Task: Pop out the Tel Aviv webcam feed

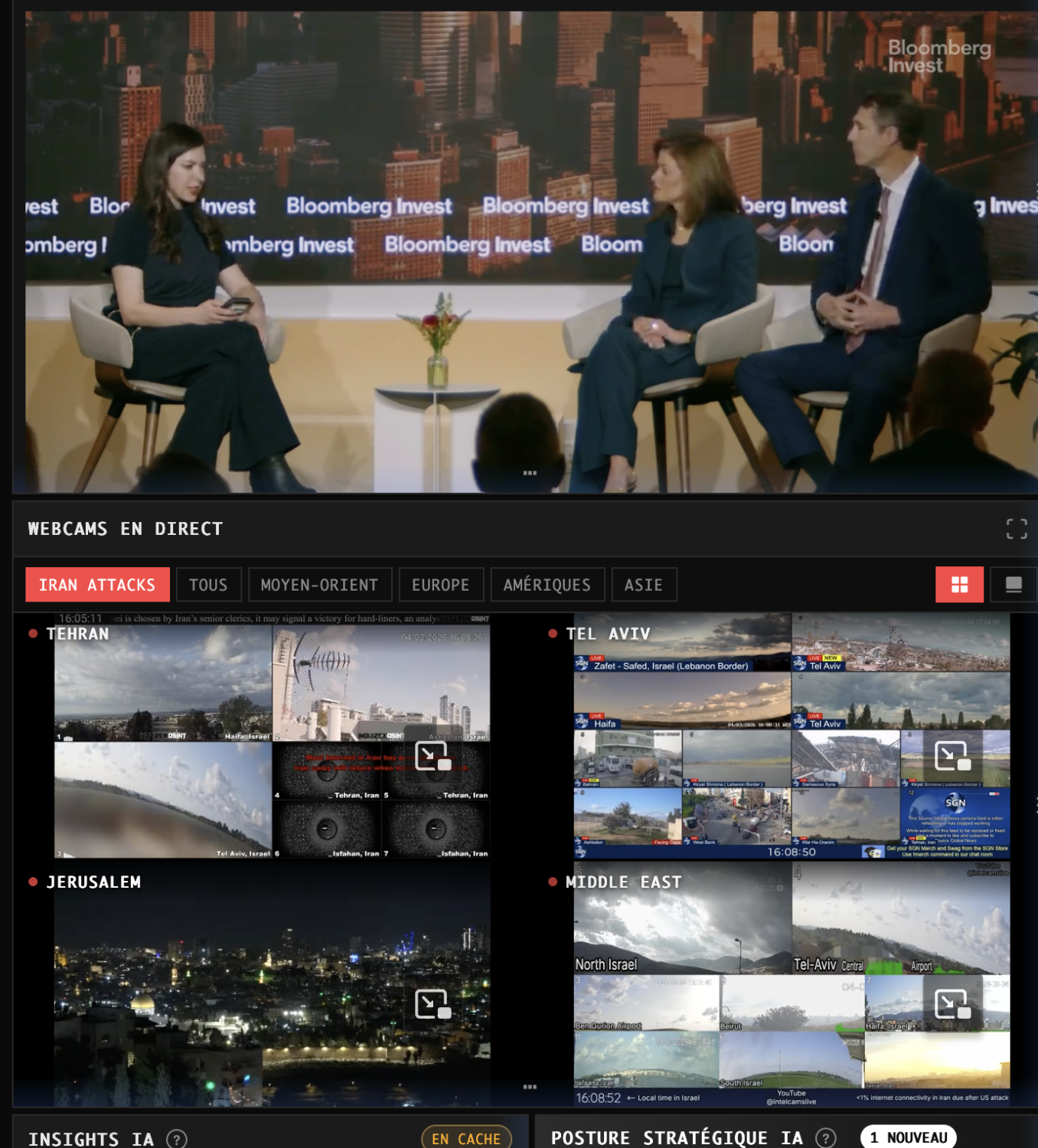Action: coord(951,756)
